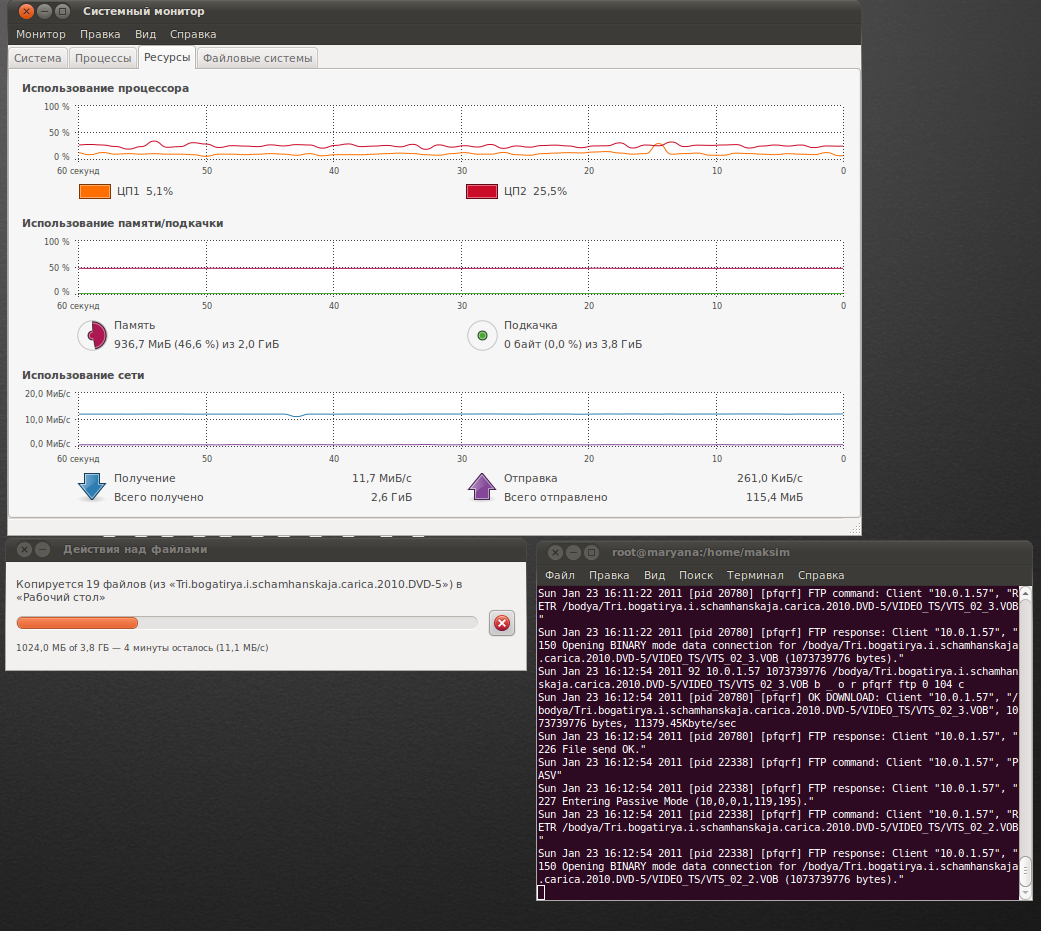The image size is (1041, 931).
Task: Click the terminal cursor prompt block
Action: tap(541, 892)
